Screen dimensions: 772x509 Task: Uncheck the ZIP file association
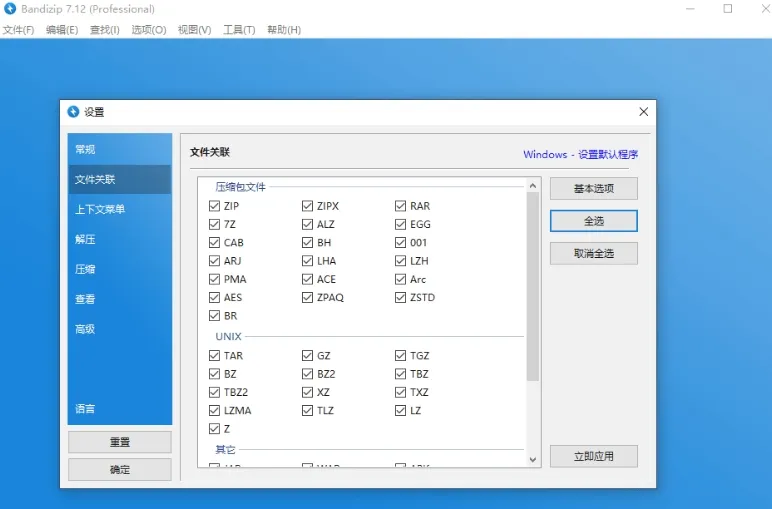tap(214, 206)
